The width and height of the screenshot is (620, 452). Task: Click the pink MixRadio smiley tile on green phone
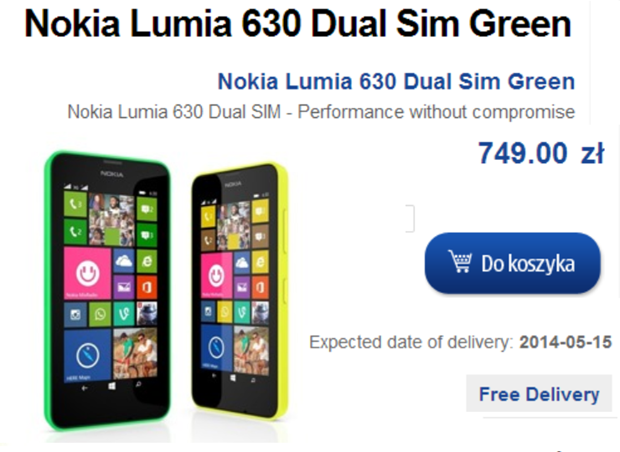87,273
